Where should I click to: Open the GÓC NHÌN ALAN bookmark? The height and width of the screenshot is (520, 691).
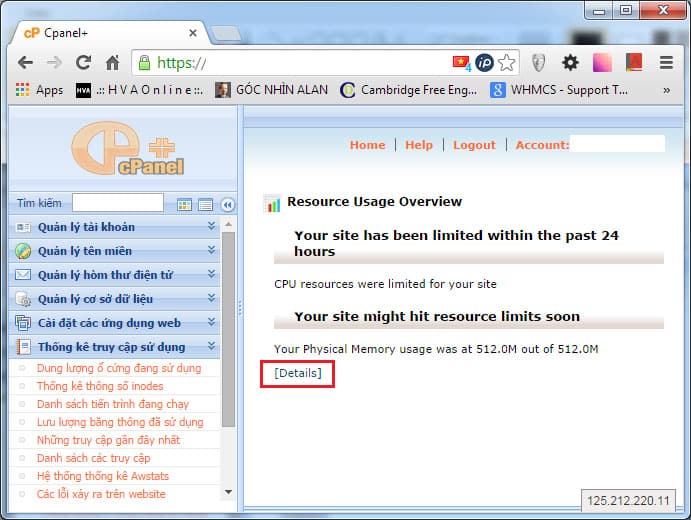pos(271,90)
